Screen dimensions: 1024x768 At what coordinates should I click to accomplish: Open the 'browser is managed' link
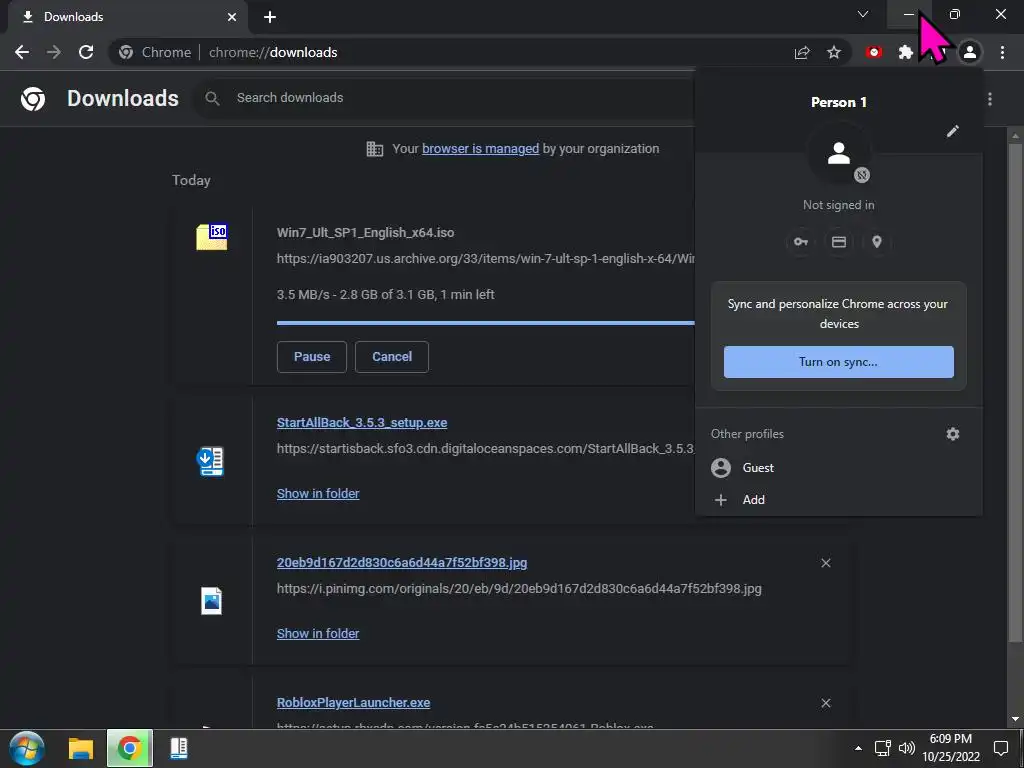(x=480, y=149)
